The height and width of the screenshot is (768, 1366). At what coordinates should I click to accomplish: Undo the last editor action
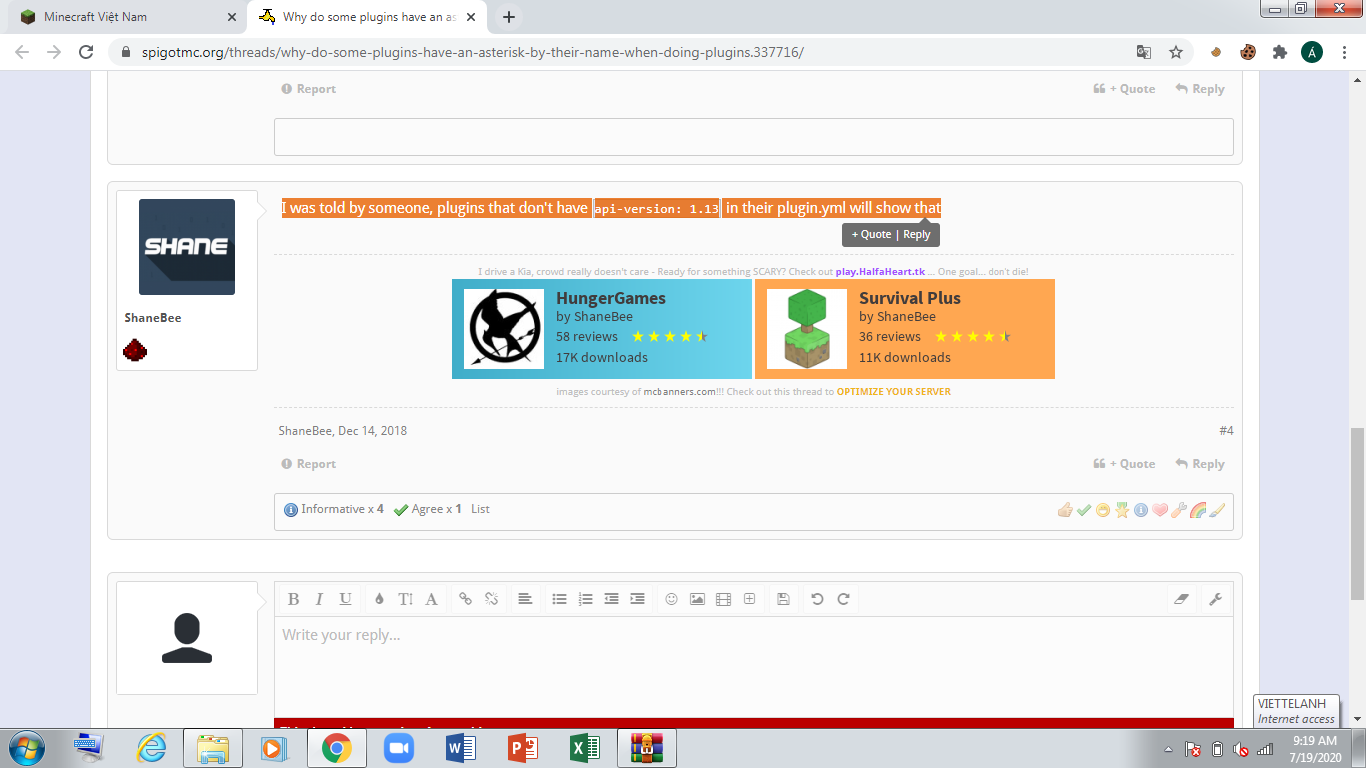(x=817, y=599)
